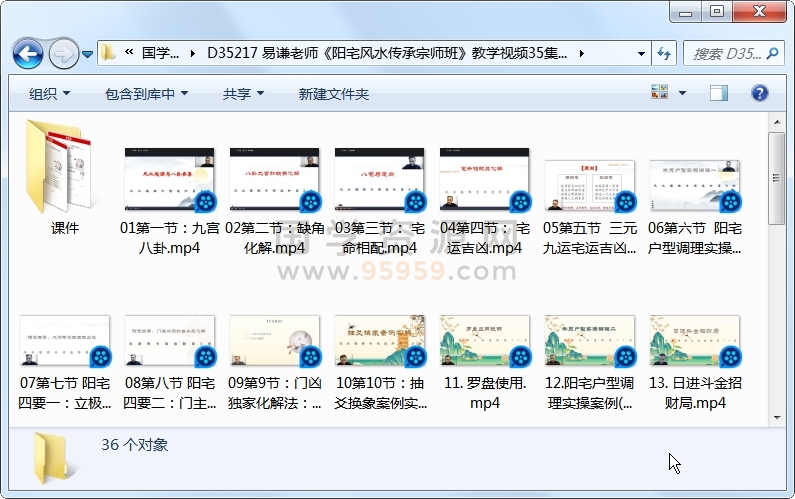The height and width of the screenshot is (499, 795).
Task: Close the Explorer window
Action: click(759, 12)
